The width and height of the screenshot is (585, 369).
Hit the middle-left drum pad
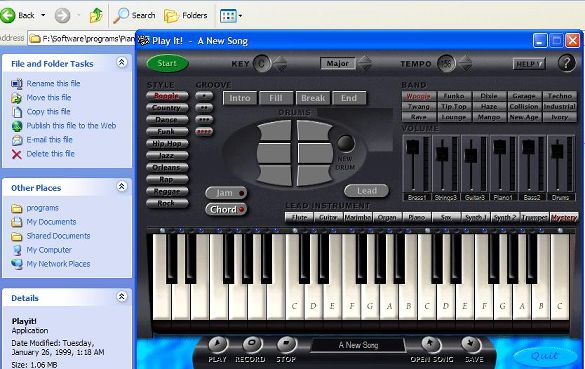pyautogui.click(x=274, y=153)
